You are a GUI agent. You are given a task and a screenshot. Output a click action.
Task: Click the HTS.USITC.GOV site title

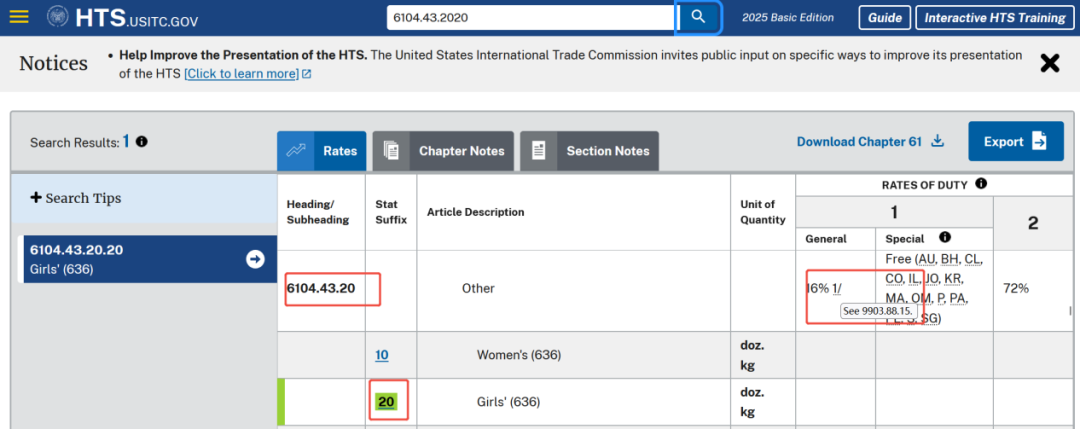pyautogui.click(x=136, y=18)
